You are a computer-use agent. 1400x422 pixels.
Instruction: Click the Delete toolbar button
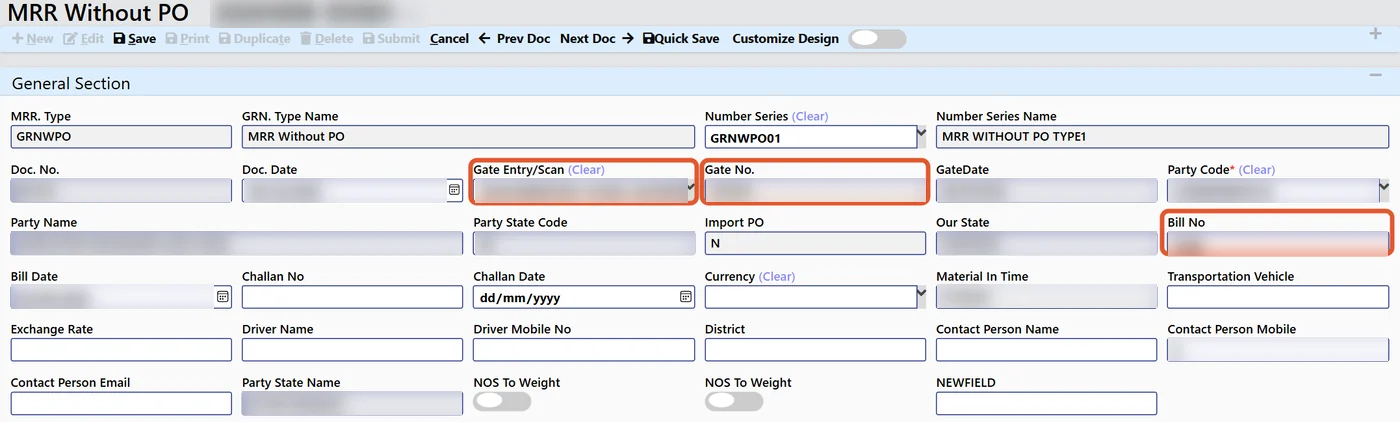point(327,38)
